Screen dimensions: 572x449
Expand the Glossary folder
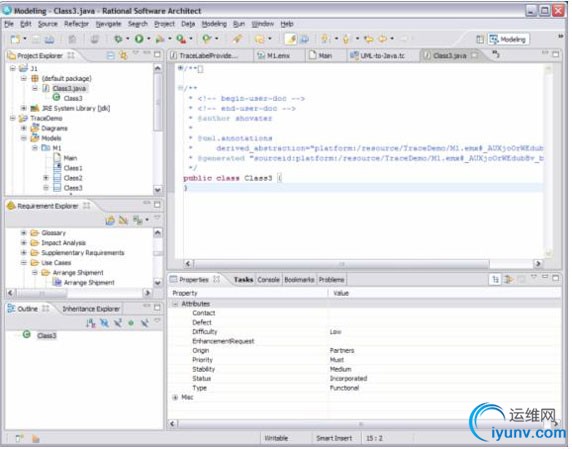pyautogui.click(x=24, y=233)
